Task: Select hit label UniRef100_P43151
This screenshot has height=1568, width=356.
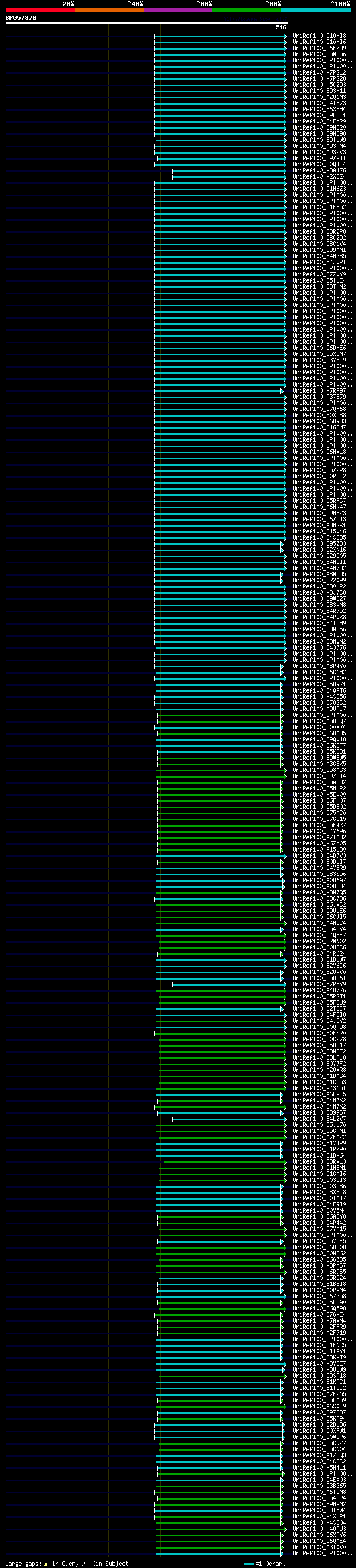Action: coord(319,1088)
